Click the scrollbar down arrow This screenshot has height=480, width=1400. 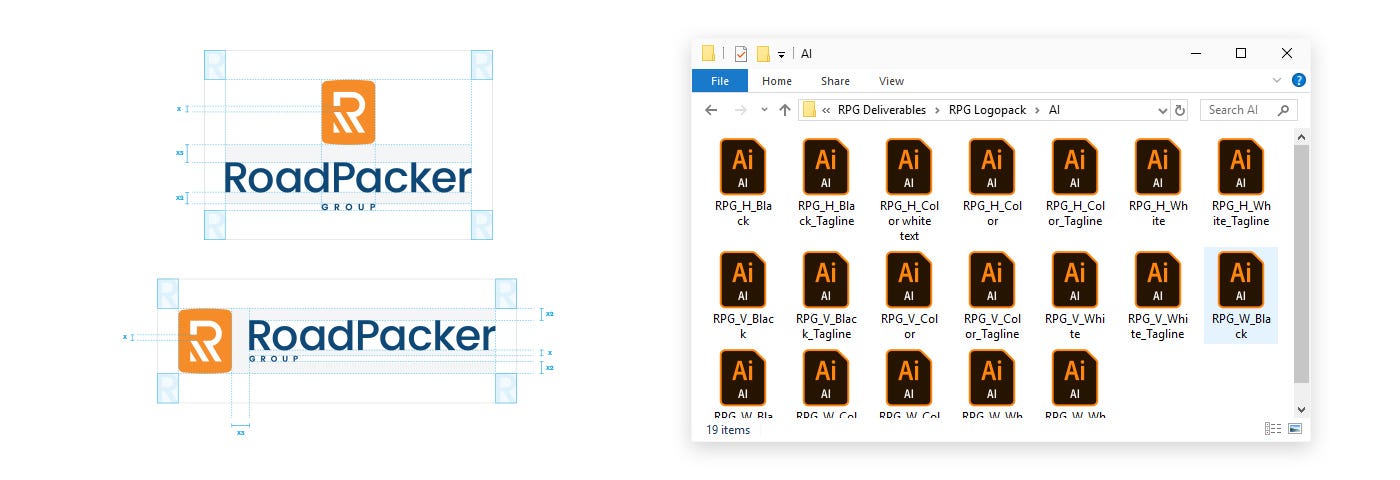tap(1301, 409)
